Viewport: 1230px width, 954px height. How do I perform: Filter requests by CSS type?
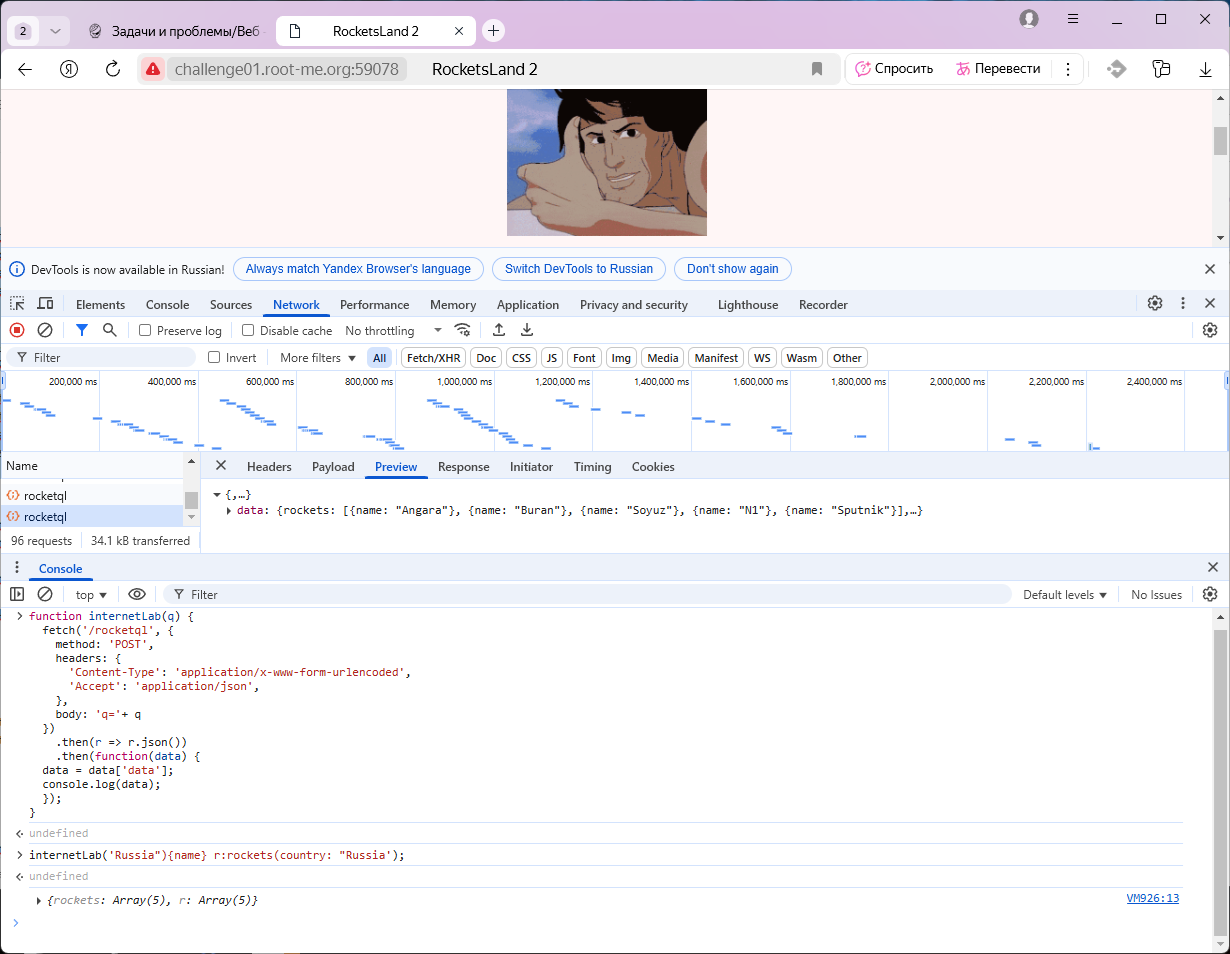tap(521, 358)
